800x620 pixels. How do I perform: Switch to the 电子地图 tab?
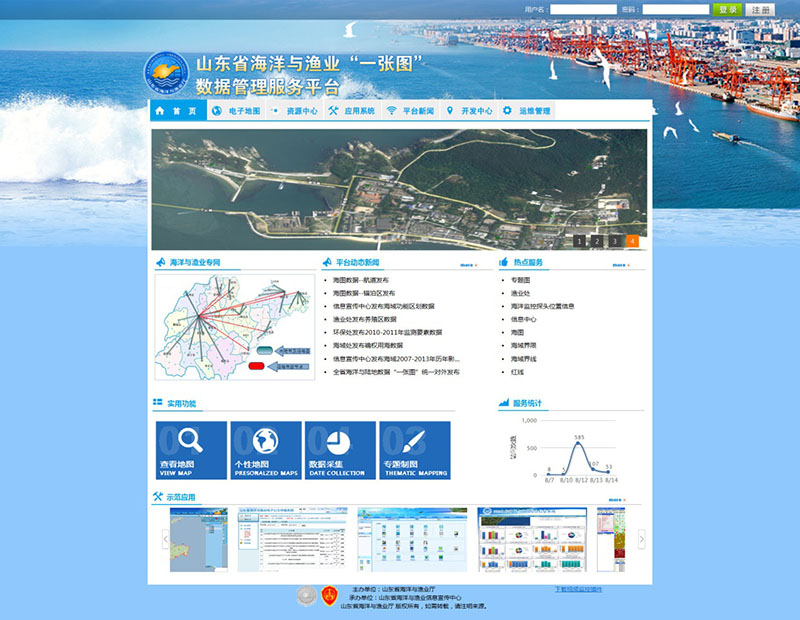(x=237, y=111)
